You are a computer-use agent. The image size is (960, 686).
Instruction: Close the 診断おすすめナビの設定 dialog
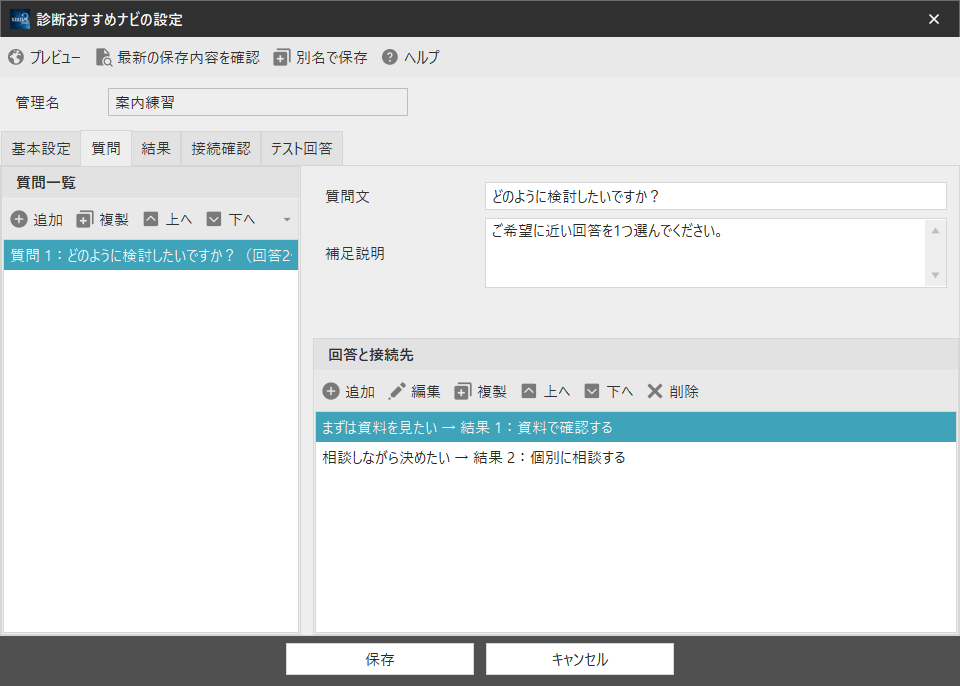[934, 19]
